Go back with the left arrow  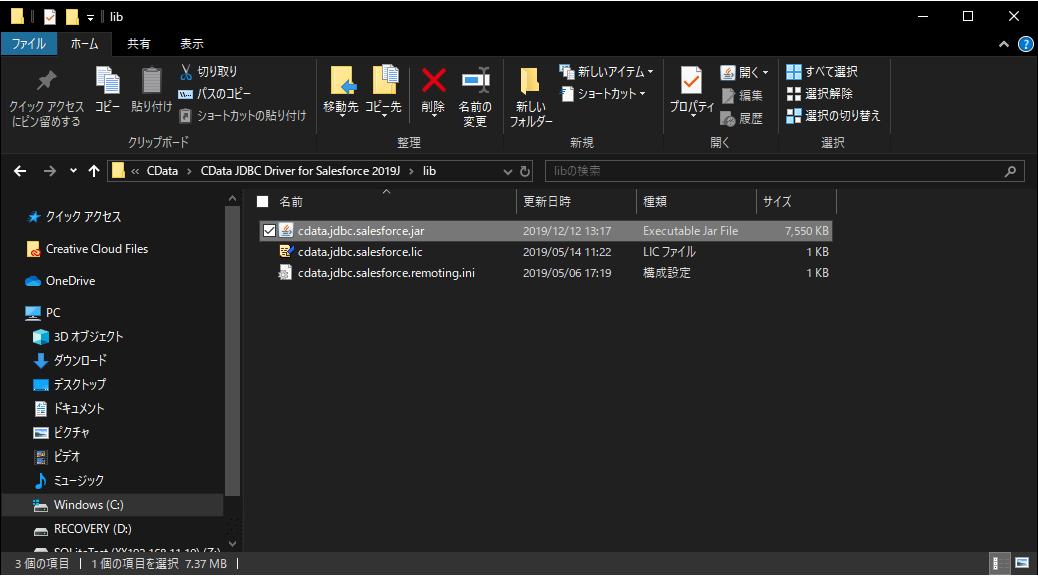pyautogui.click(x=20, y=171)
